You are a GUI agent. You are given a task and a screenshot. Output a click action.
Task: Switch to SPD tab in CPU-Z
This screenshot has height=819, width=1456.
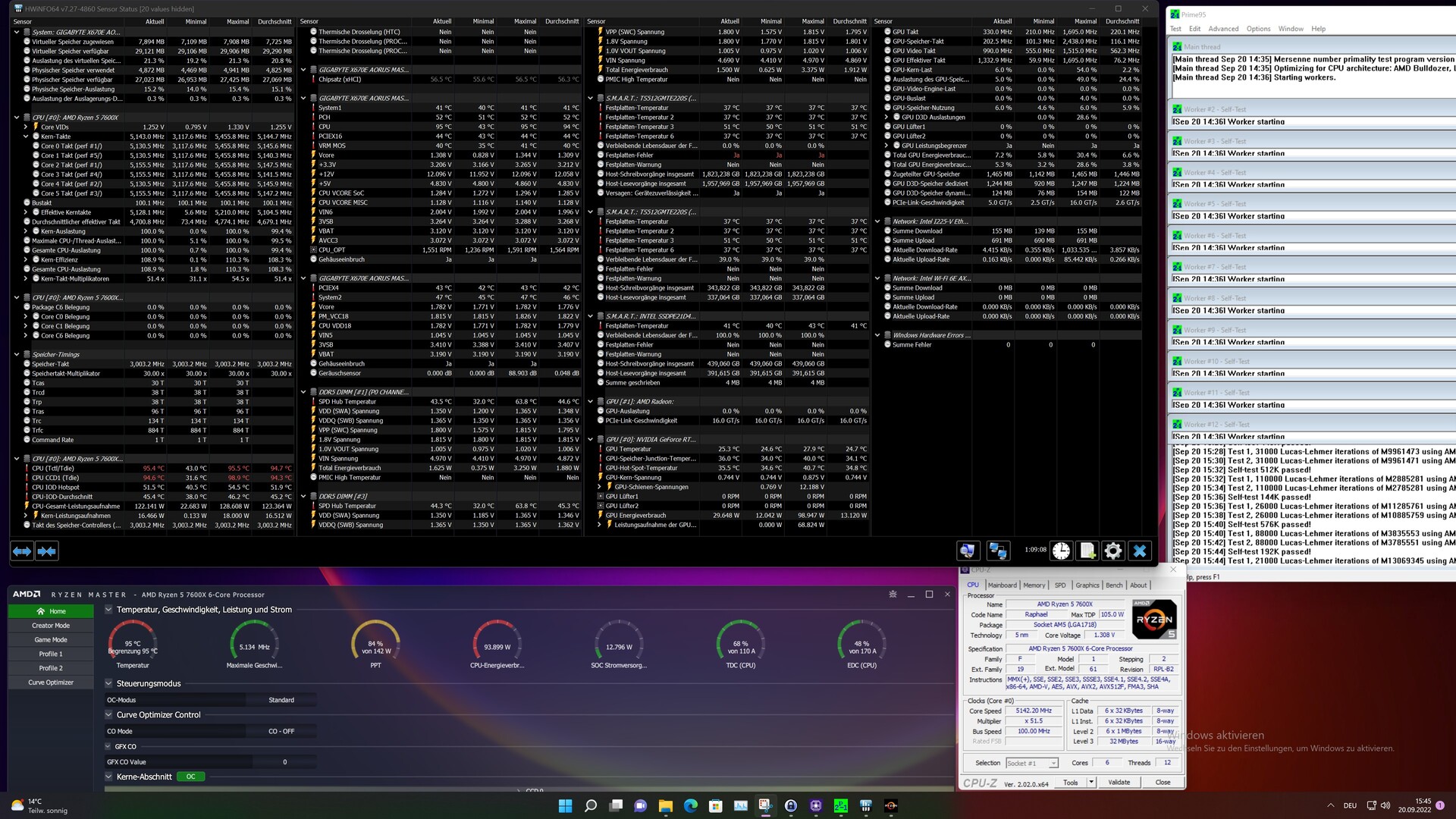(x=1060, y=585)
